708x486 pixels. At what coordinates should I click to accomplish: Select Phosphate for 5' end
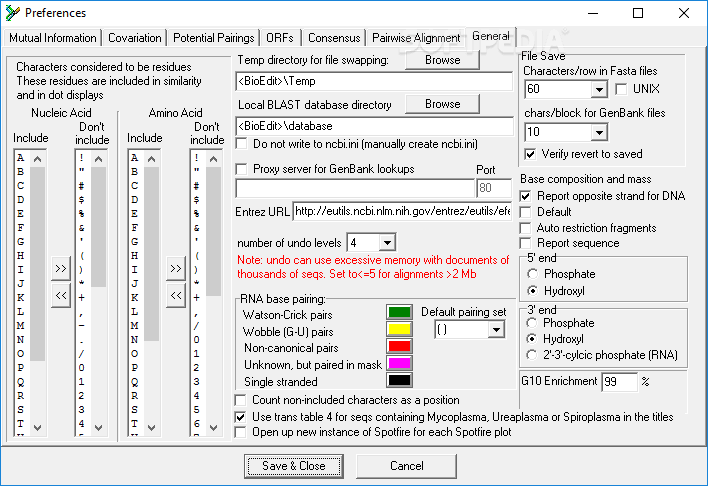(533, 274)
